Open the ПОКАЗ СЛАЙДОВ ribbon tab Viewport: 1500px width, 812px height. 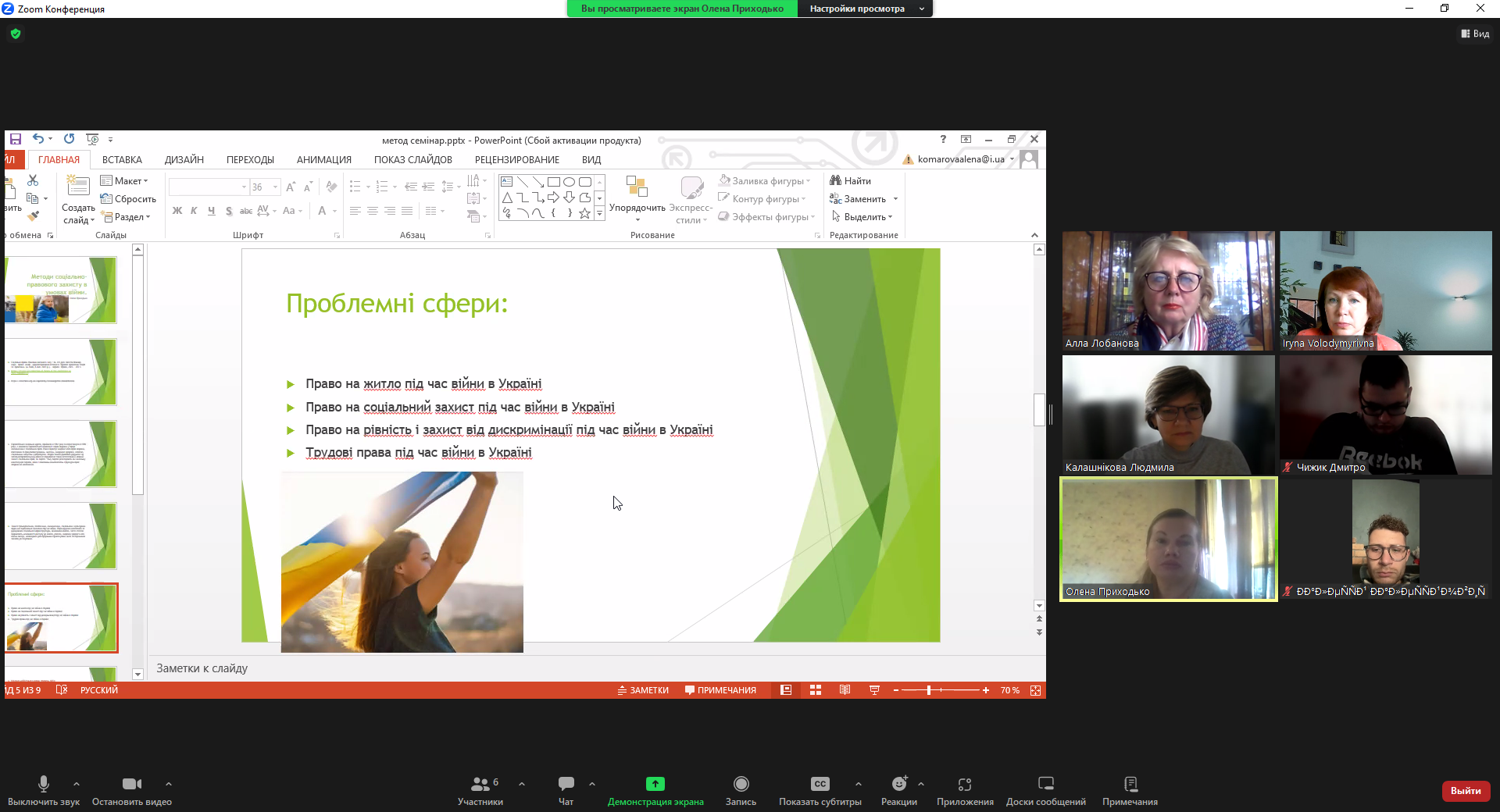tap(413, 160)
